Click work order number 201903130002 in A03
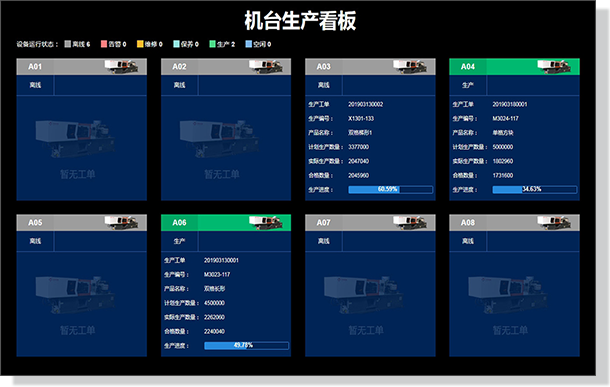Screen dimensions: 610x387 pos(365,104)
